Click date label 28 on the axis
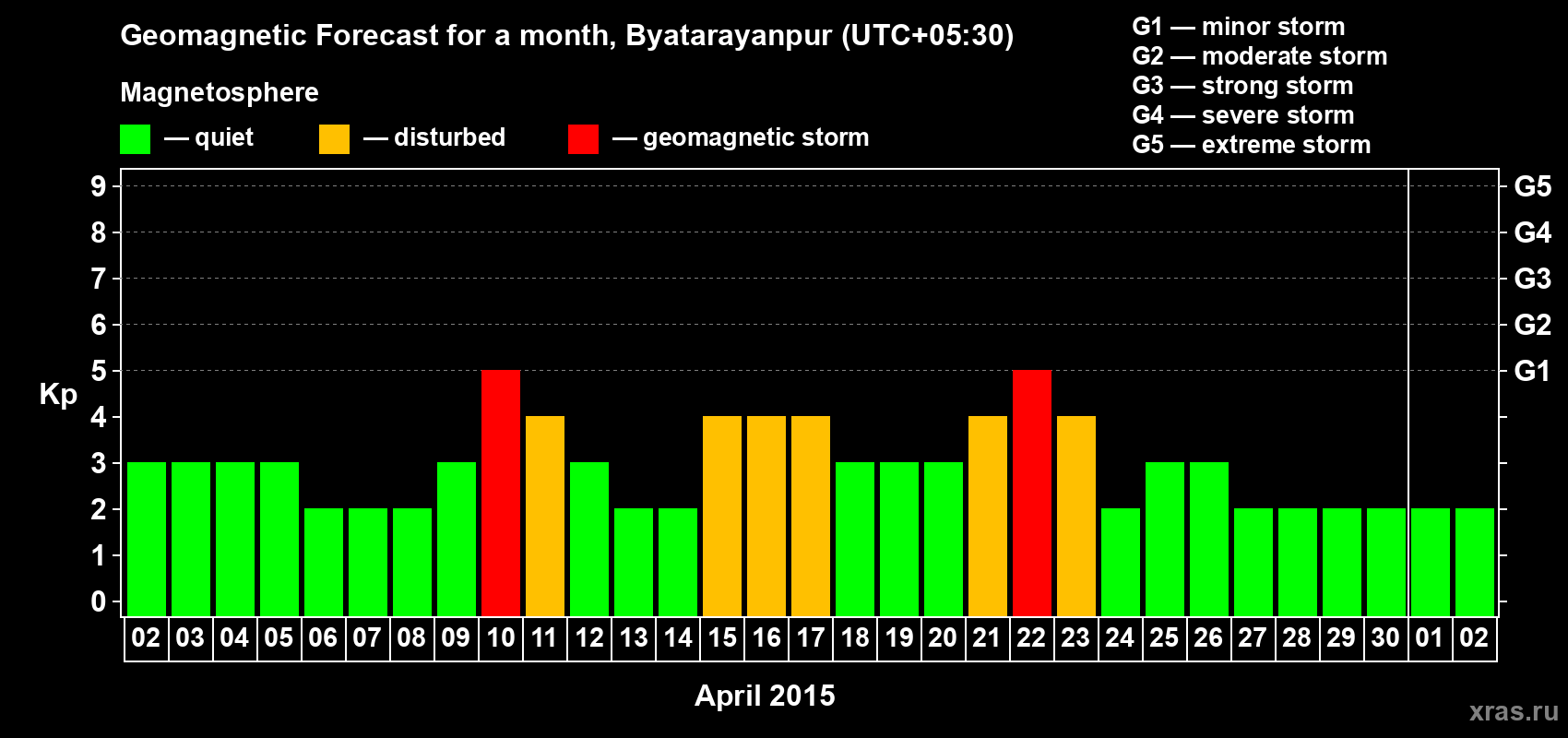 (1297, 638)
